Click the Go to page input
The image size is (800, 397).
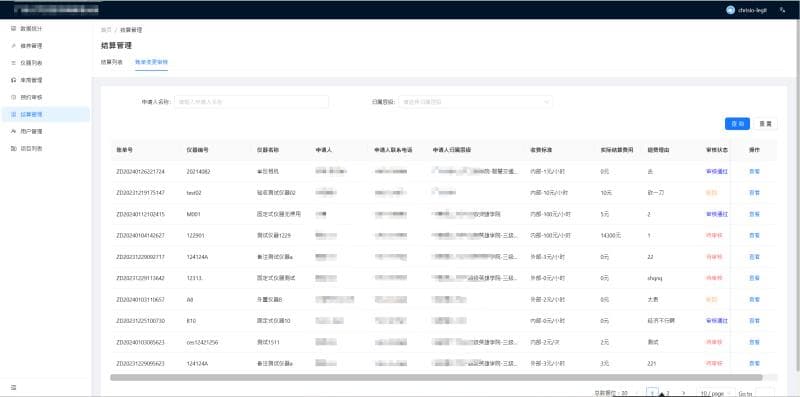(764, 393)
